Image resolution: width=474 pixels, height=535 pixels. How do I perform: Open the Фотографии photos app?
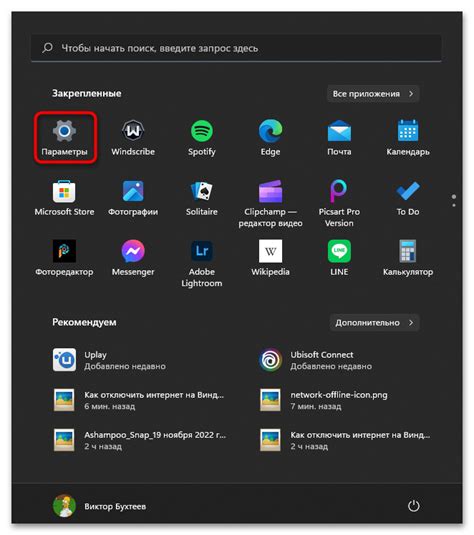click(133, 199)
